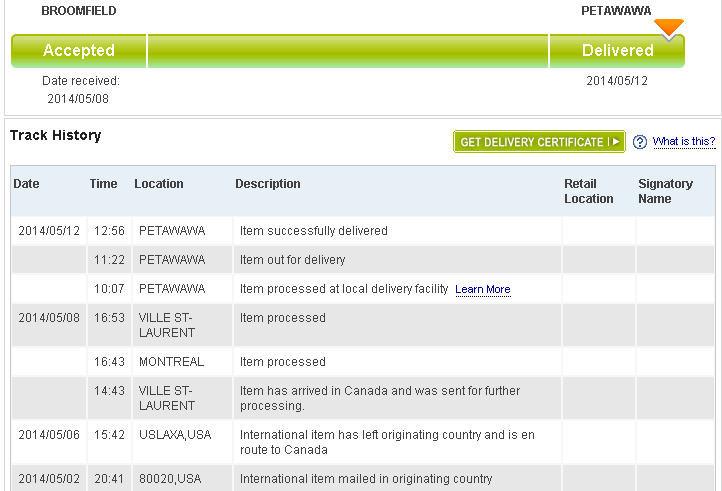The height and width of the screenshot is (491, 722).
Task: Click the Delivered progress bar segment
Action: pos(617,51)
